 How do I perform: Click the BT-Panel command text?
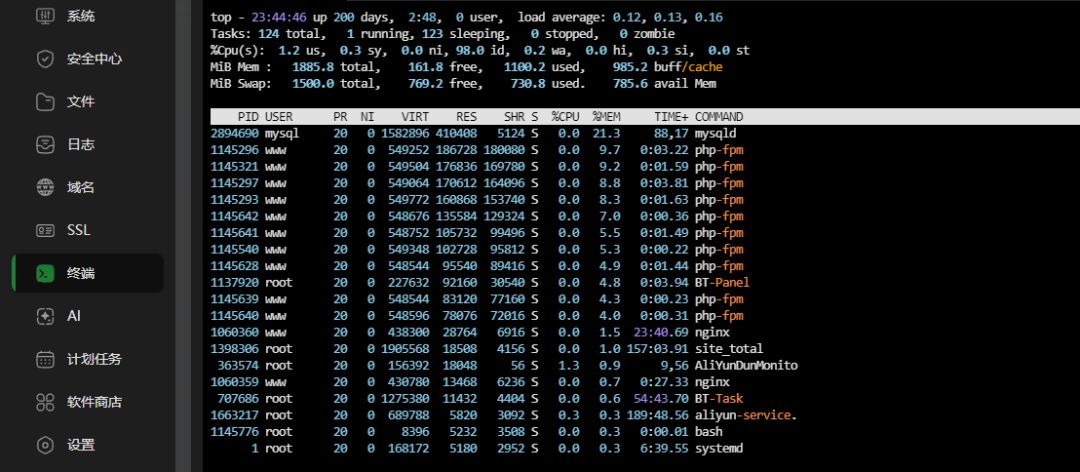click(722, 283)
